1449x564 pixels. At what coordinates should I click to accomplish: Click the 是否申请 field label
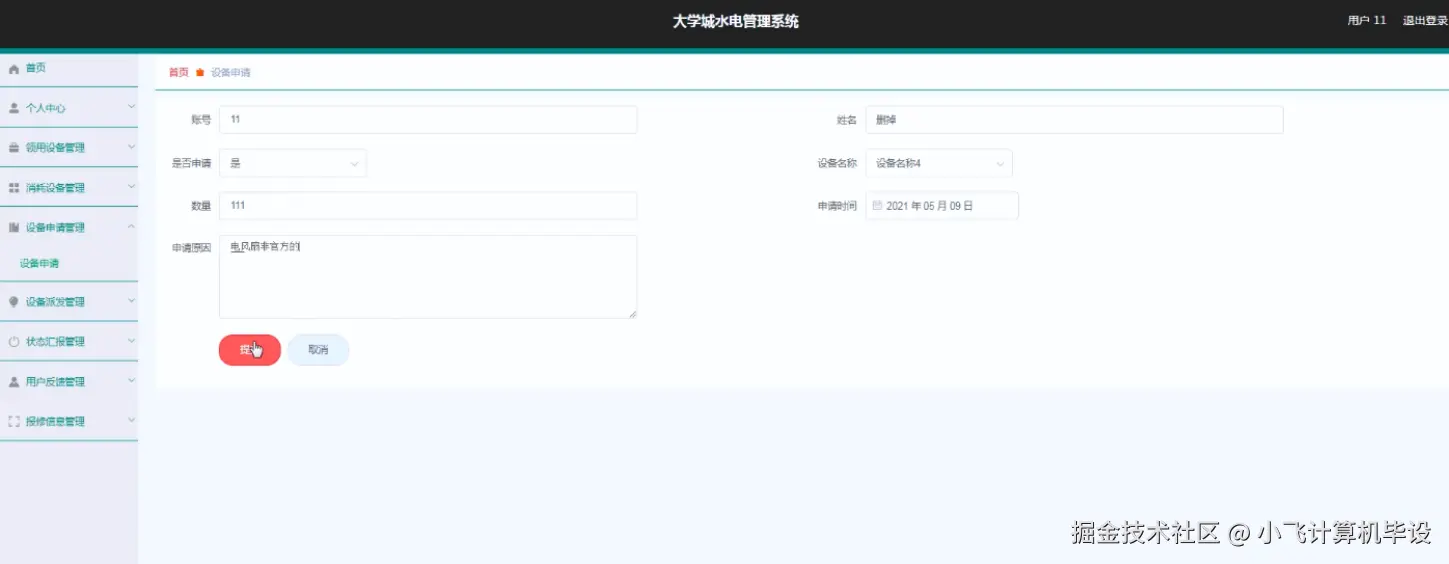point(192,163)
